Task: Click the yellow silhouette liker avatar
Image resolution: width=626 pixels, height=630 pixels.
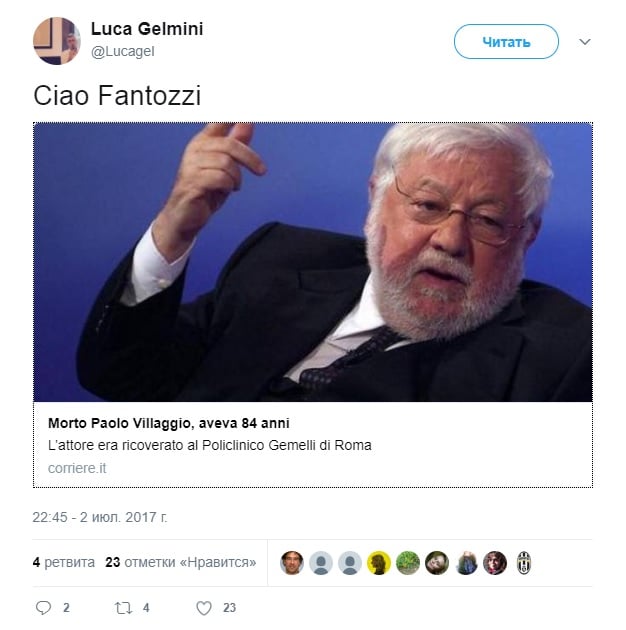Action: 379,562
